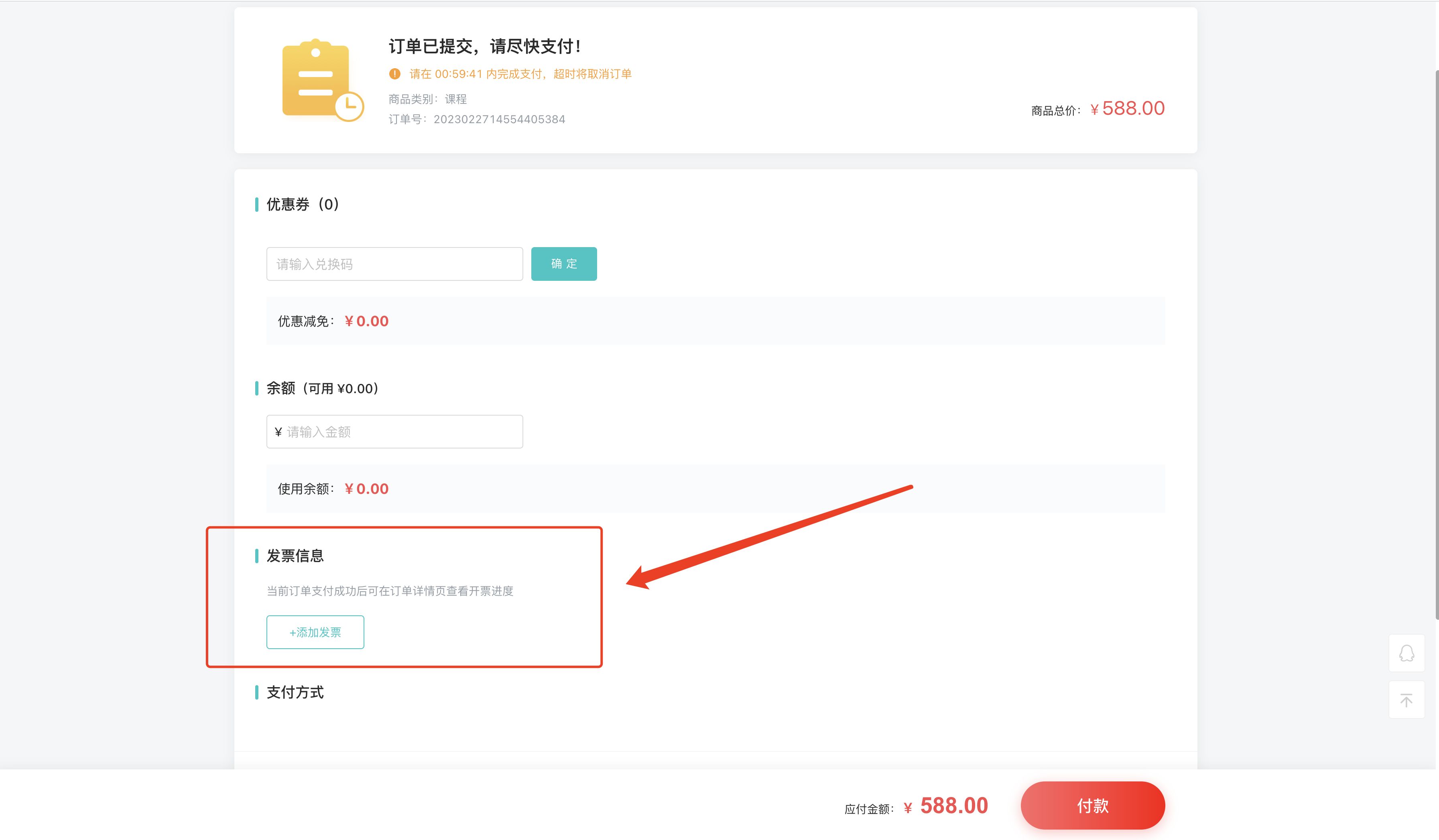This screenshot has height=840, width=1439.
Task: Click the orange warning countdown icon
Action: click(394, 74)
